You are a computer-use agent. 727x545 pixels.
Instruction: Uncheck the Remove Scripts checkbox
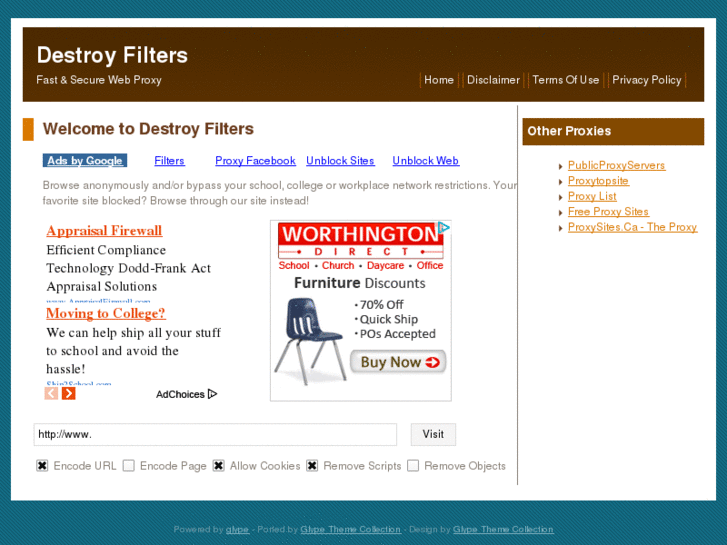click(312, 465)
